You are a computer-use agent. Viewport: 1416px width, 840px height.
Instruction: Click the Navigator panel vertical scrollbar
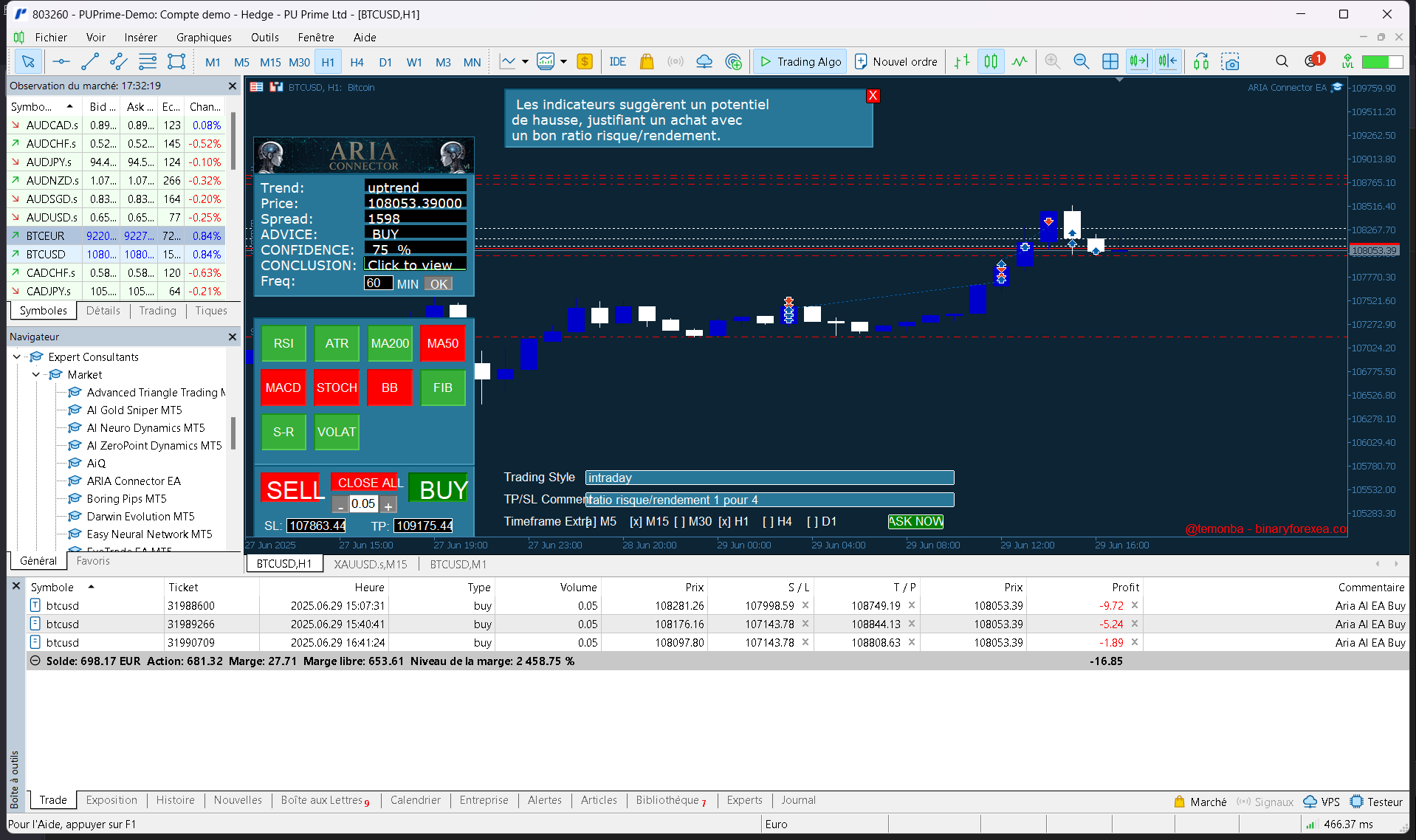pyautogui.click(x=233, y=433)
